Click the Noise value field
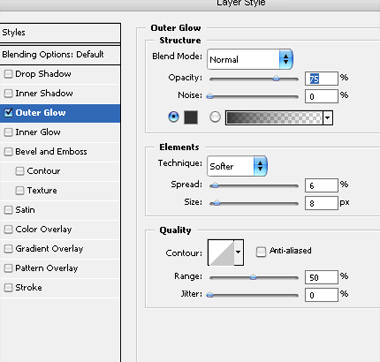Image resolution: width=380 pixels, height=362 pixels. (322, 97)
